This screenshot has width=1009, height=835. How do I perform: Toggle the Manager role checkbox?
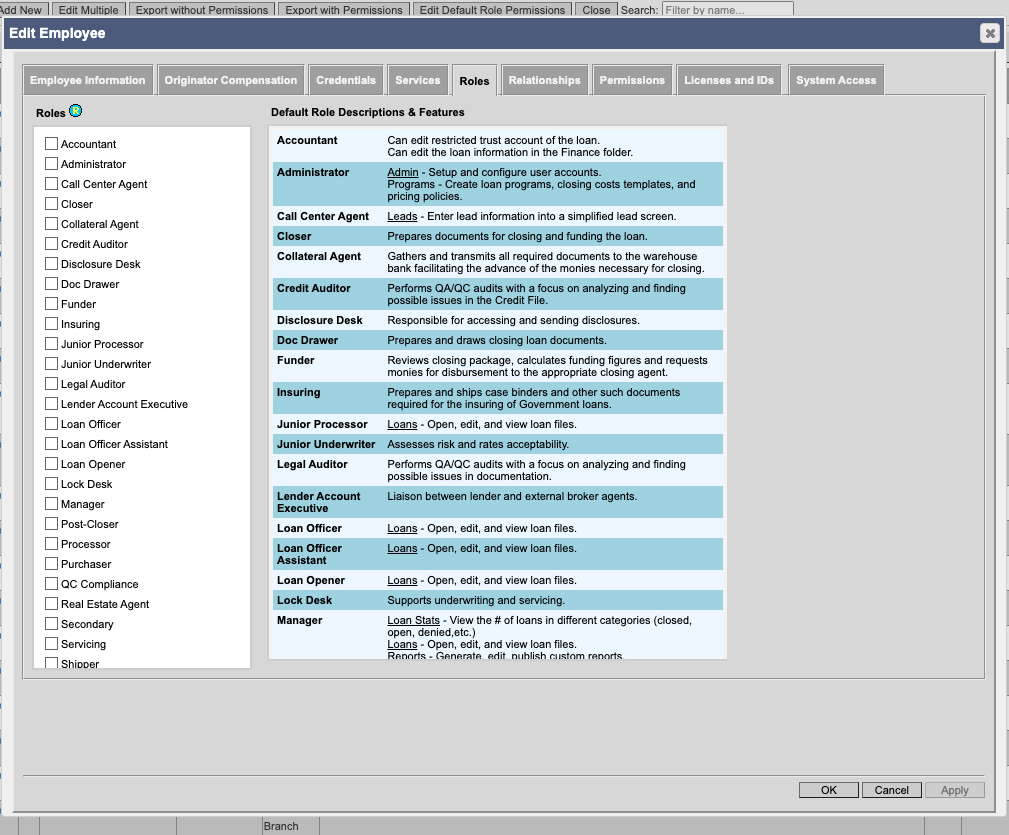(52, 504)
